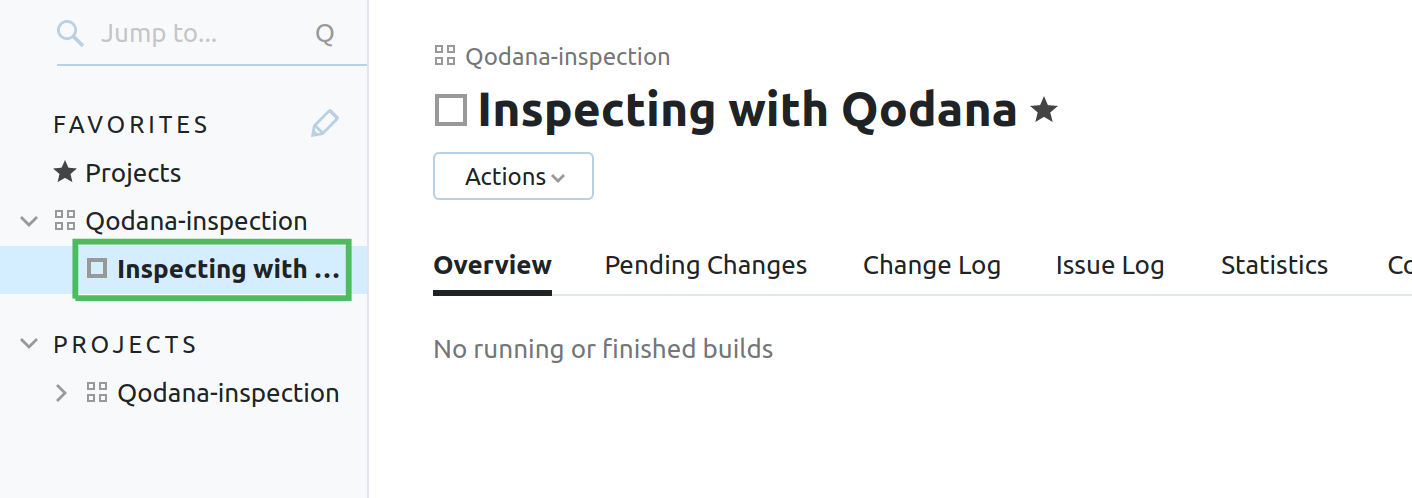Click the large square icon beside page title

(x=451, y=110)
